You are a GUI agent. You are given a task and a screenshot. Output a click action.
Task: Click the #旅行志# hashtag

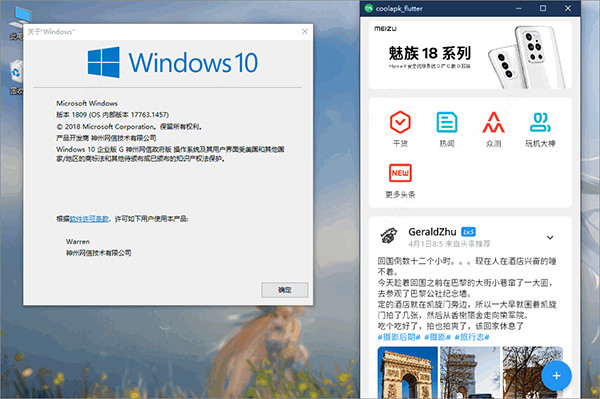tap(472, 337)
